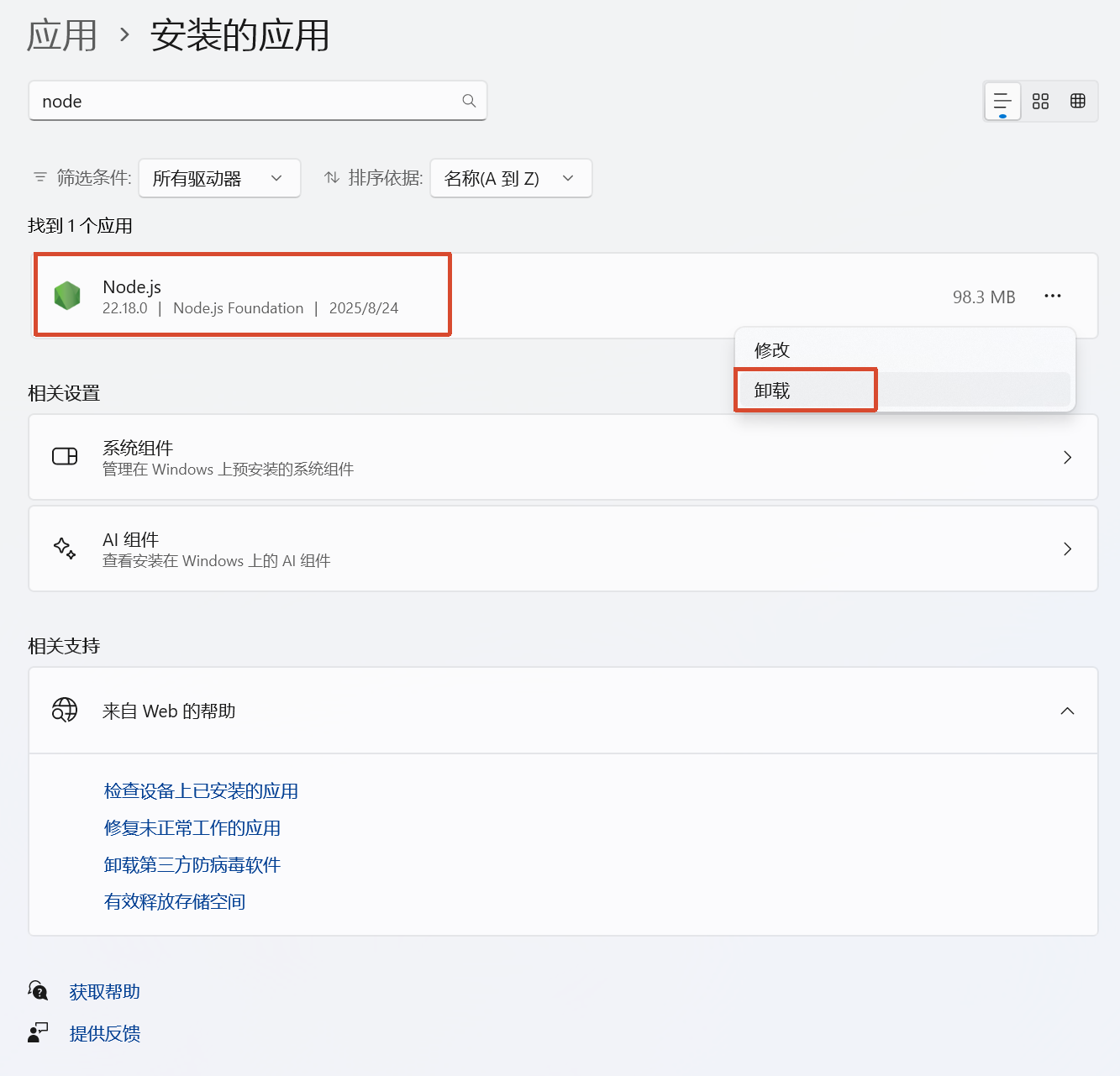Click the 系统组件 icon
This screenshot has height=1076, width=1120.
pos(65,456)
